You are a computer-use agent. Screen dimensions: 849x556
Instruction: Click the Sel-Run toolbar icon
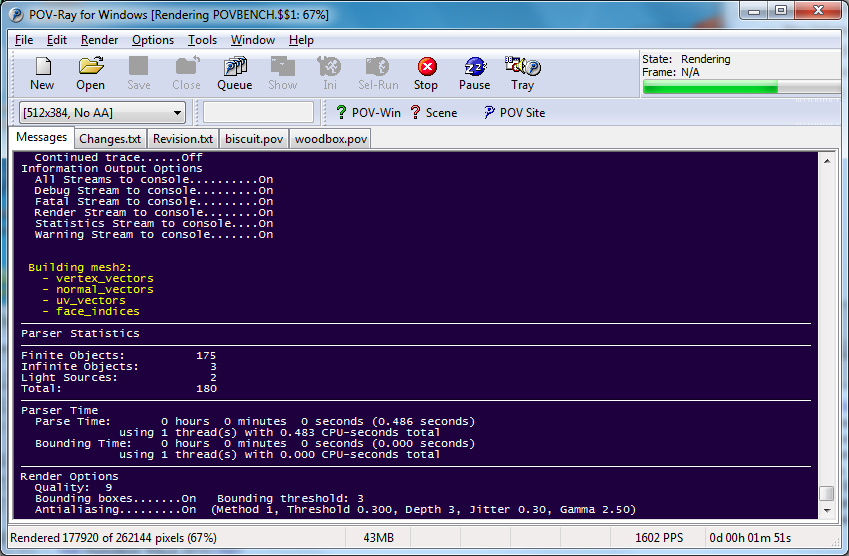click(378, 74)
